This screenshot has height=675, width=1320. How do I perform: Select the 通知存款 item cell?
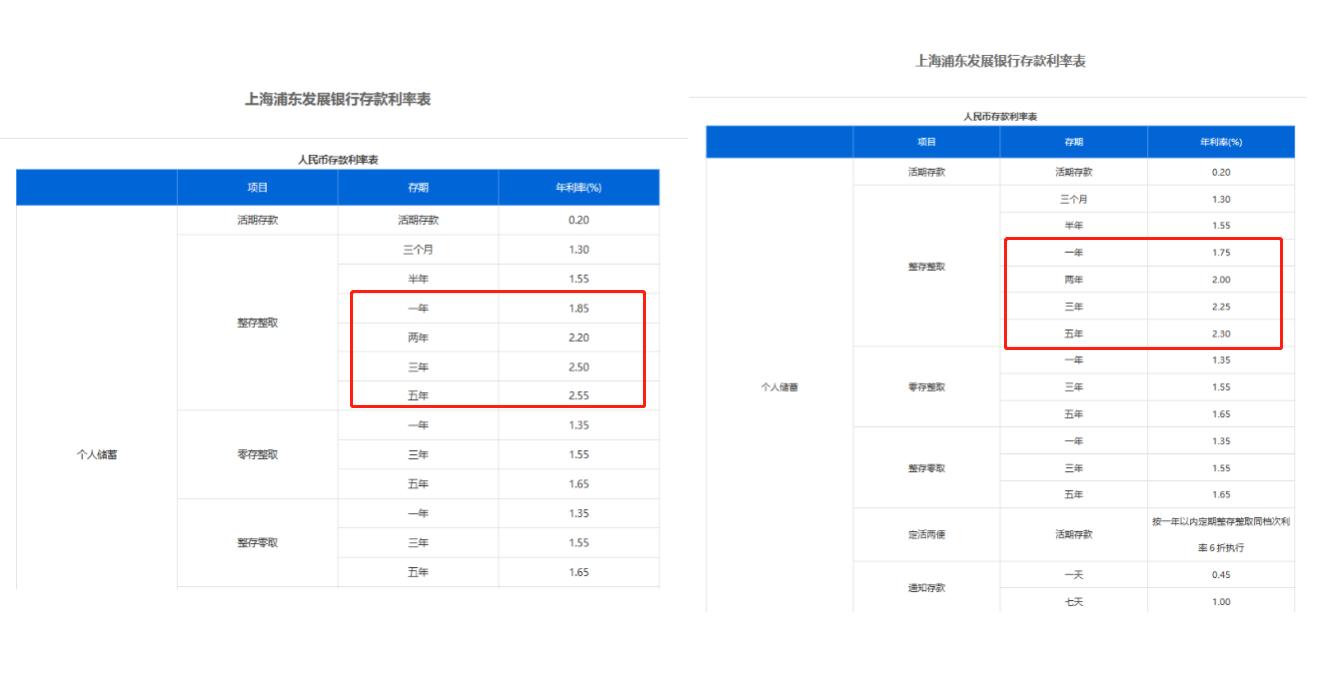click(926, 588)
